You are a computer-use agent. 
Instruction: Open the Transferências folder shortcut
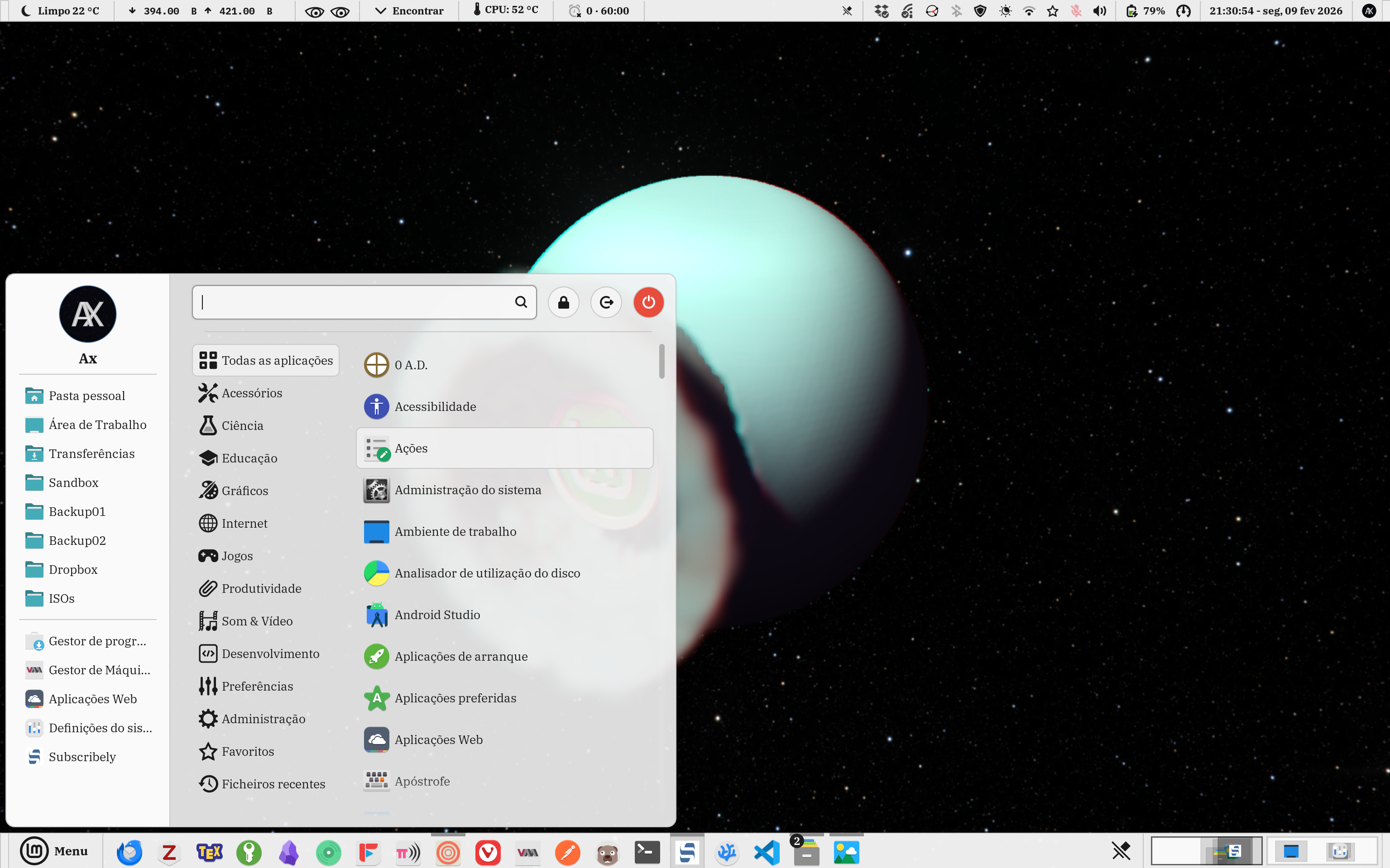point(91,453)
